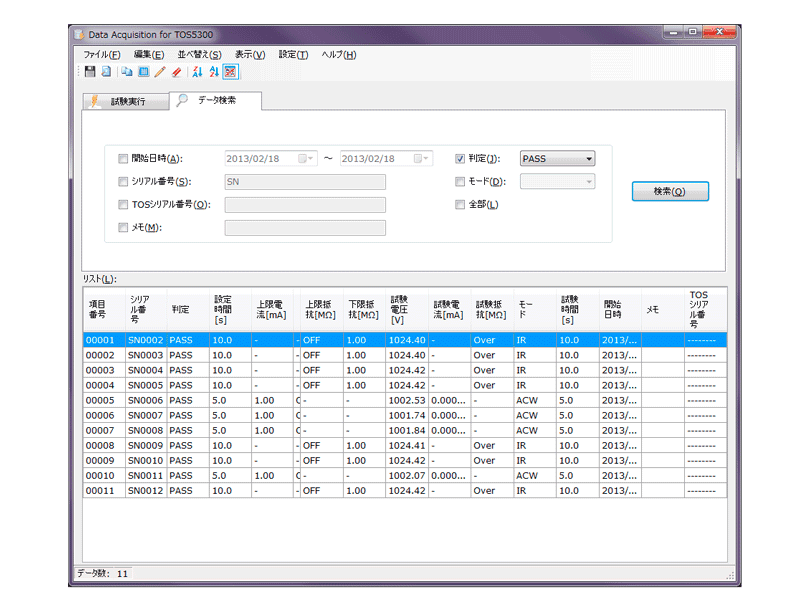Open the 表示(V) menu
Screen dimensions: 800x600
(x=250, y=55)
